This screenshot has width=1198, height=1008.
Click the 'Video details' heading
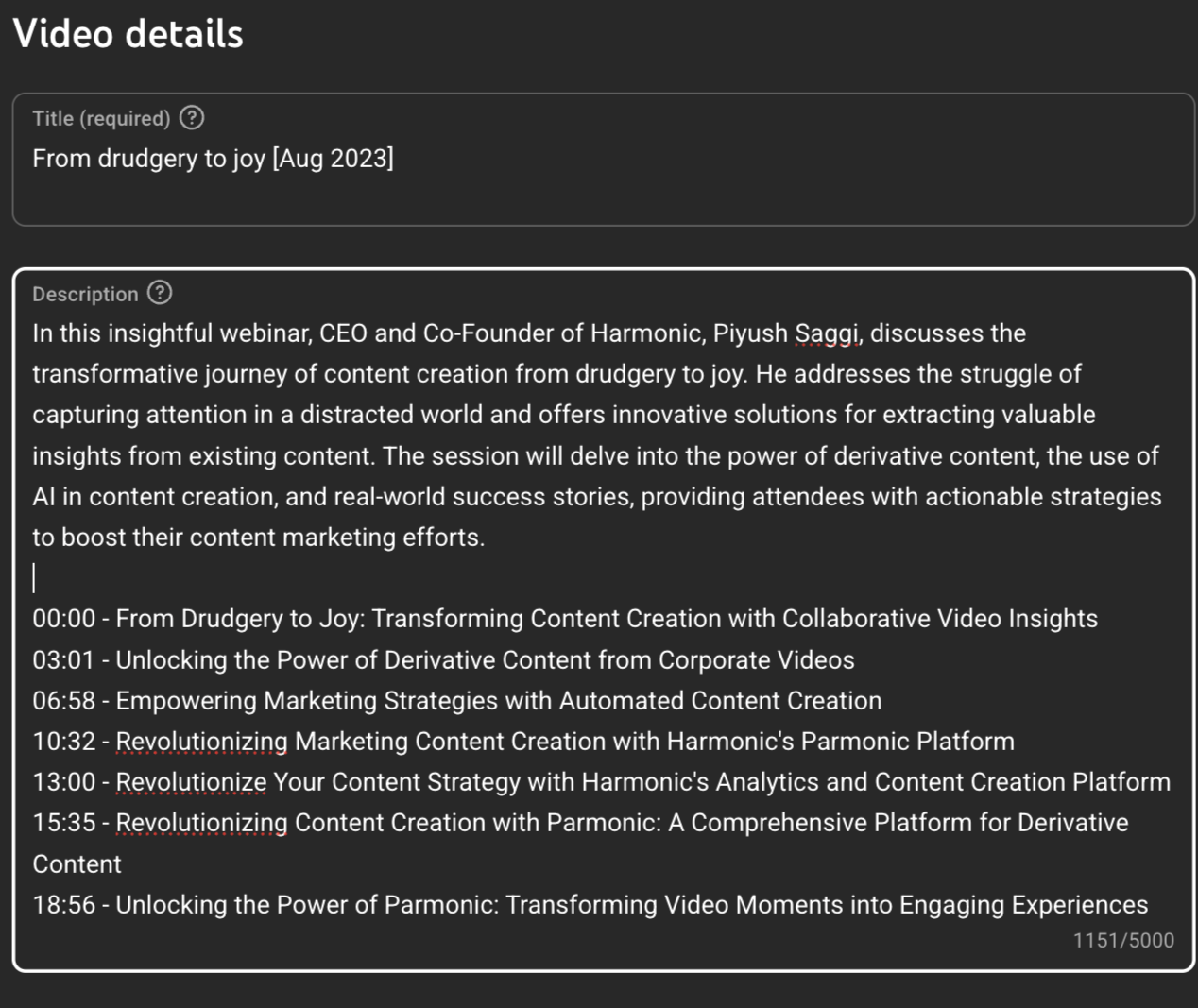128,34
